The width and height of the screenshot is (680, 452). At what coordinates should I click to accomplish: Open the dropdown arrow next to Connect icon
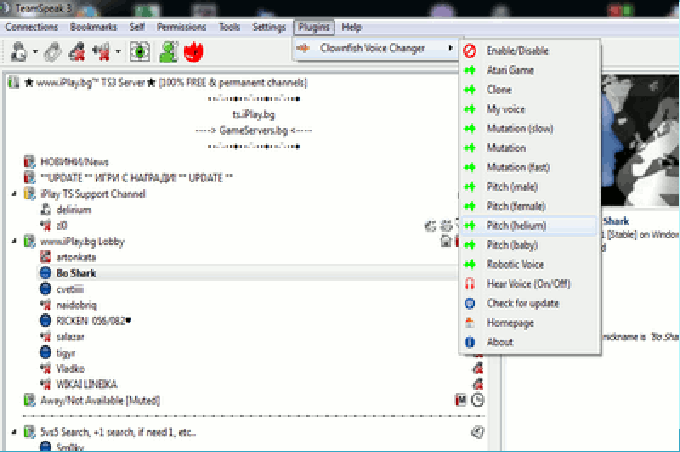coord(36,51)
